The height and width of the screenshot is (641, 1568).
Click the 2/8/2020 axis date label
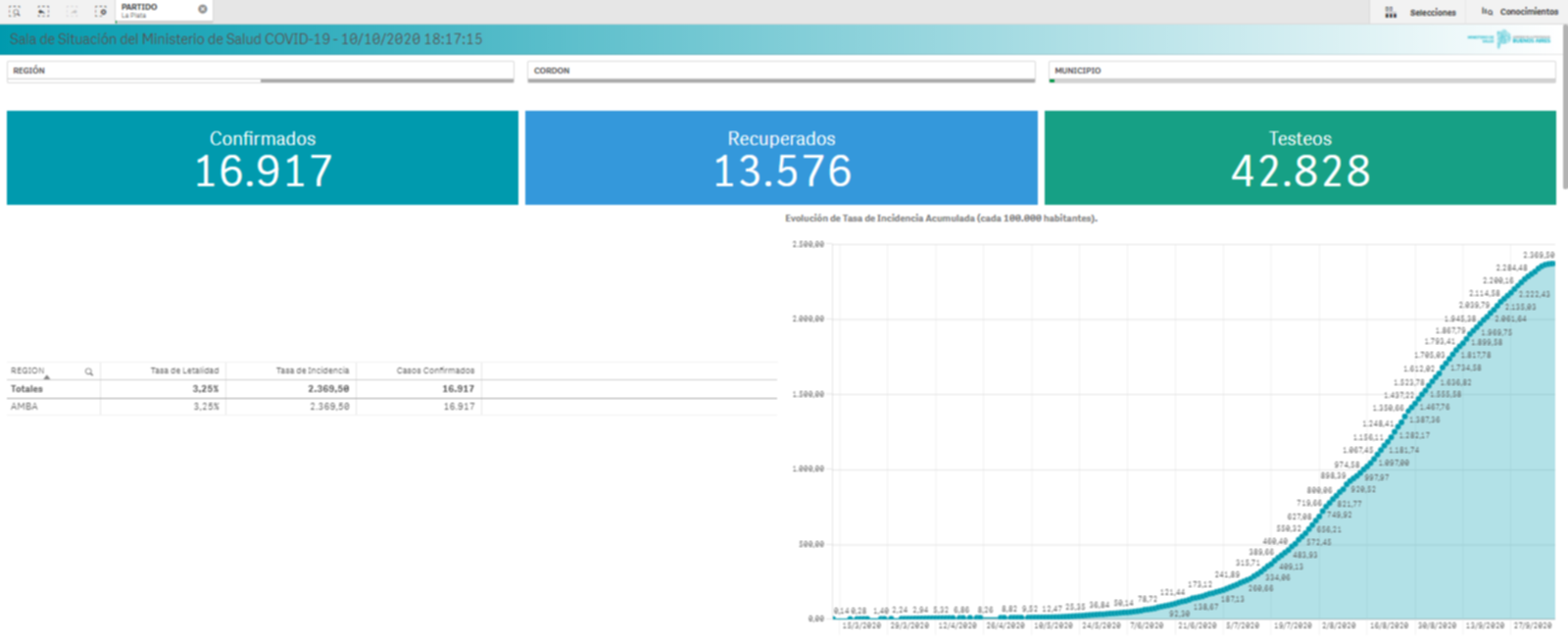[1339, 625]
